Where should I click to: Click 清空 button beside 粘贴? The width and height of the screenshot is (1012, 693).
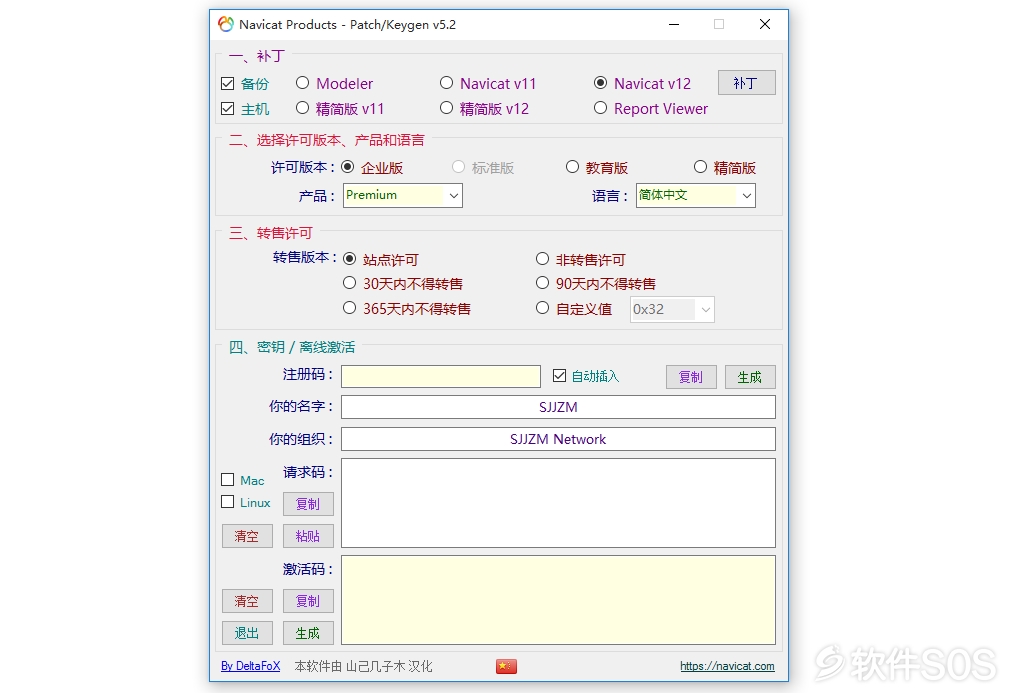pos(247,536)
